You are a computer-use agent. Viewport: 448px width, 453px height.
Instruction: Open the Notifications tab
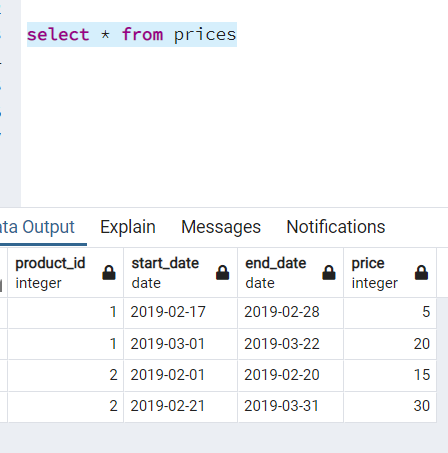(336, 227)
